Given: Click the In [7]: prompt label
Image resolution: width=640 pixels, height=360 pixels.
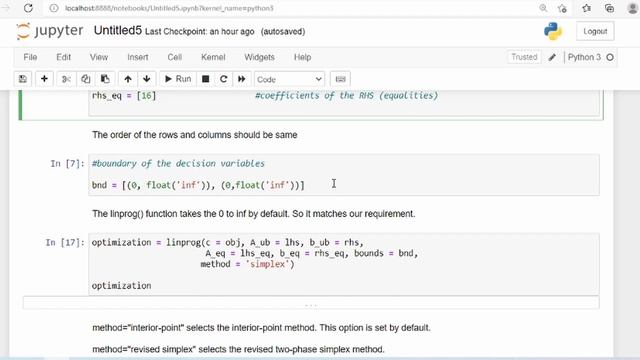Looking at the screenshot, I should click(67, 164).
